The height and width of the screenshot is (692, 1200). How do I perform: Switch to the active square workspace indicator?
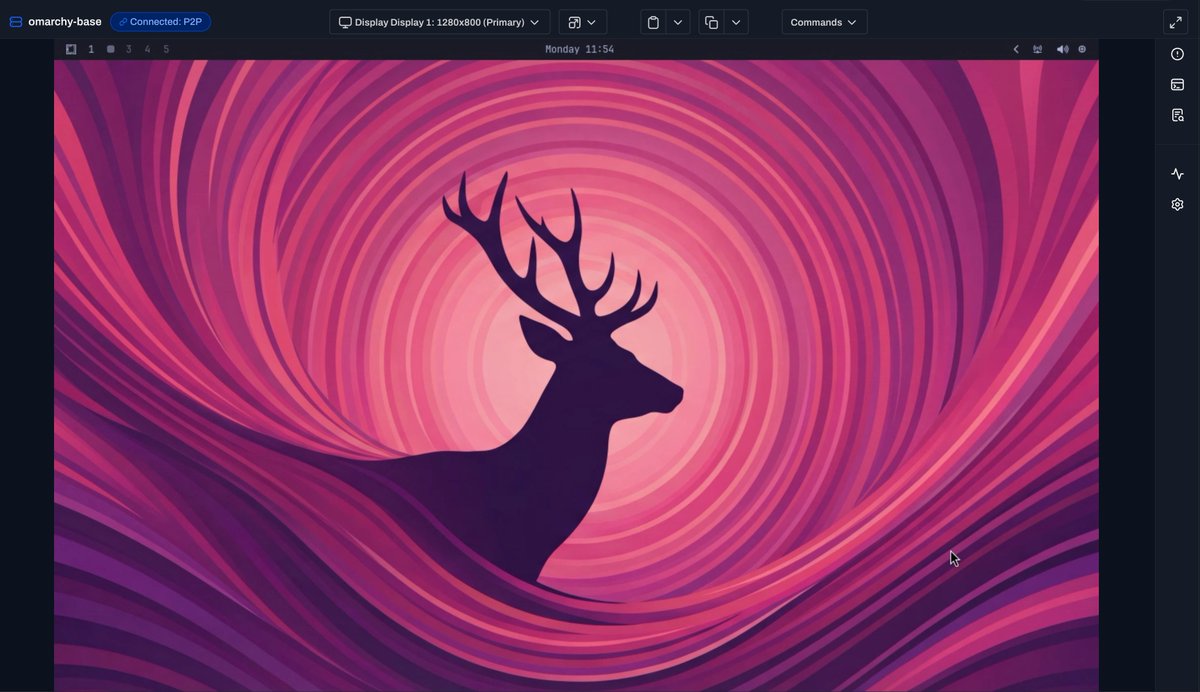click(x=110, y=49)
